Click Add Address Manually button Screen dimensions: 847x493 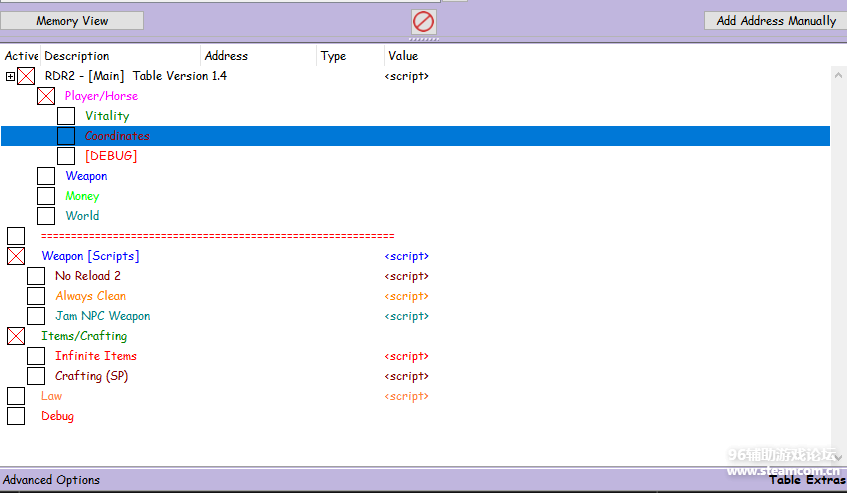pyautogui.click(x=776, y=21)
